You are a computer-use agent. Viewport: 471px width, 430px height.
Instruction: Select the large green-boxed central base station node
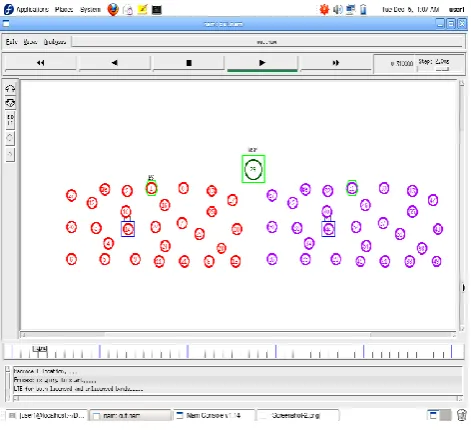tap(253, 169)
